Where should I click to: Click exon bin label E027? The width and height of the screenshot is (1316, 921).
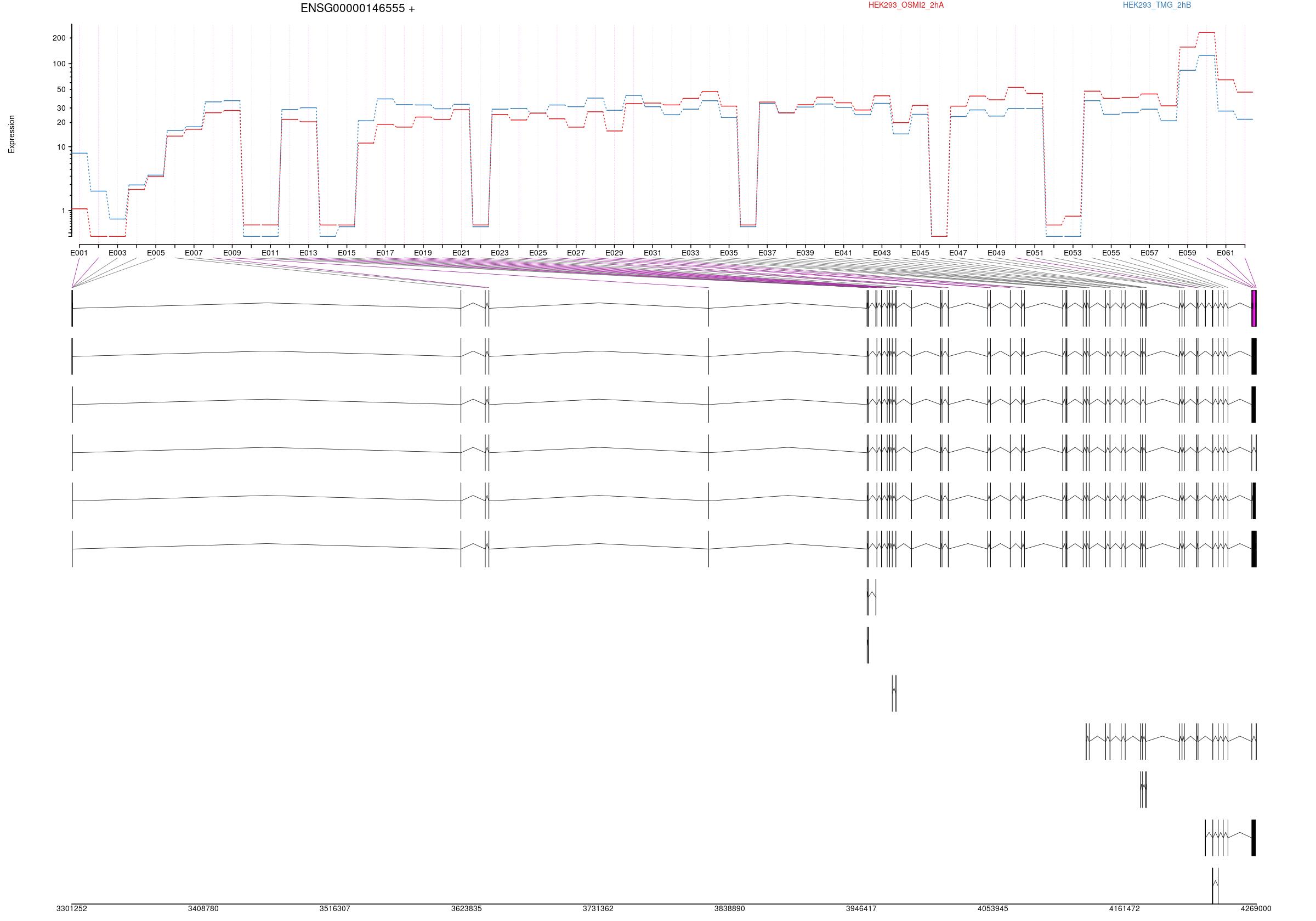click(x=576, y=253)
